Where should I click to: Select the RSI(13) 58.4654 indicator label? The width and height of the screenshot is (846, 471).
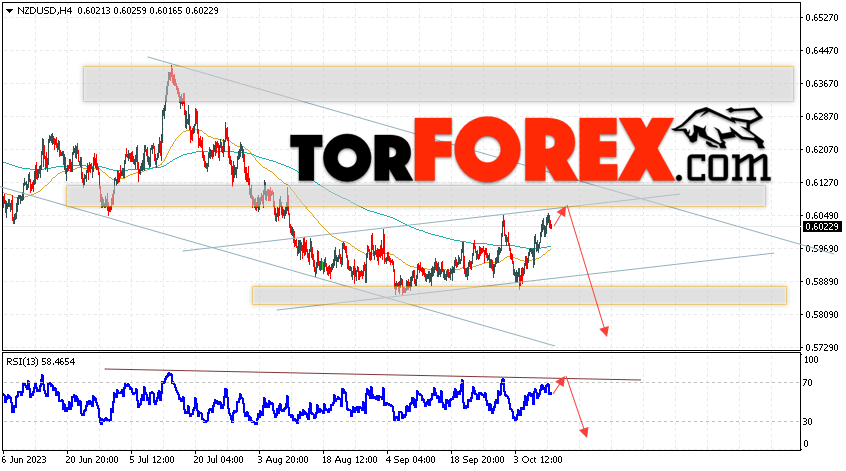click(40, 361)
